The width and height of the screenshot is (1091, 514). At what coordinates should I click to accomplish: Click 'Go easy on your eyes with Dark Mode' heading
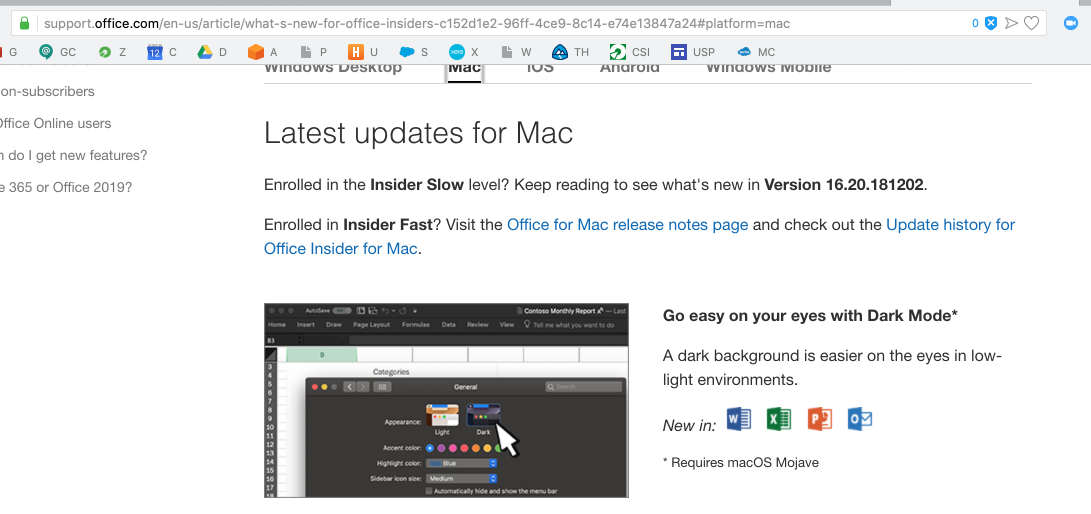(x=811, y=315)
